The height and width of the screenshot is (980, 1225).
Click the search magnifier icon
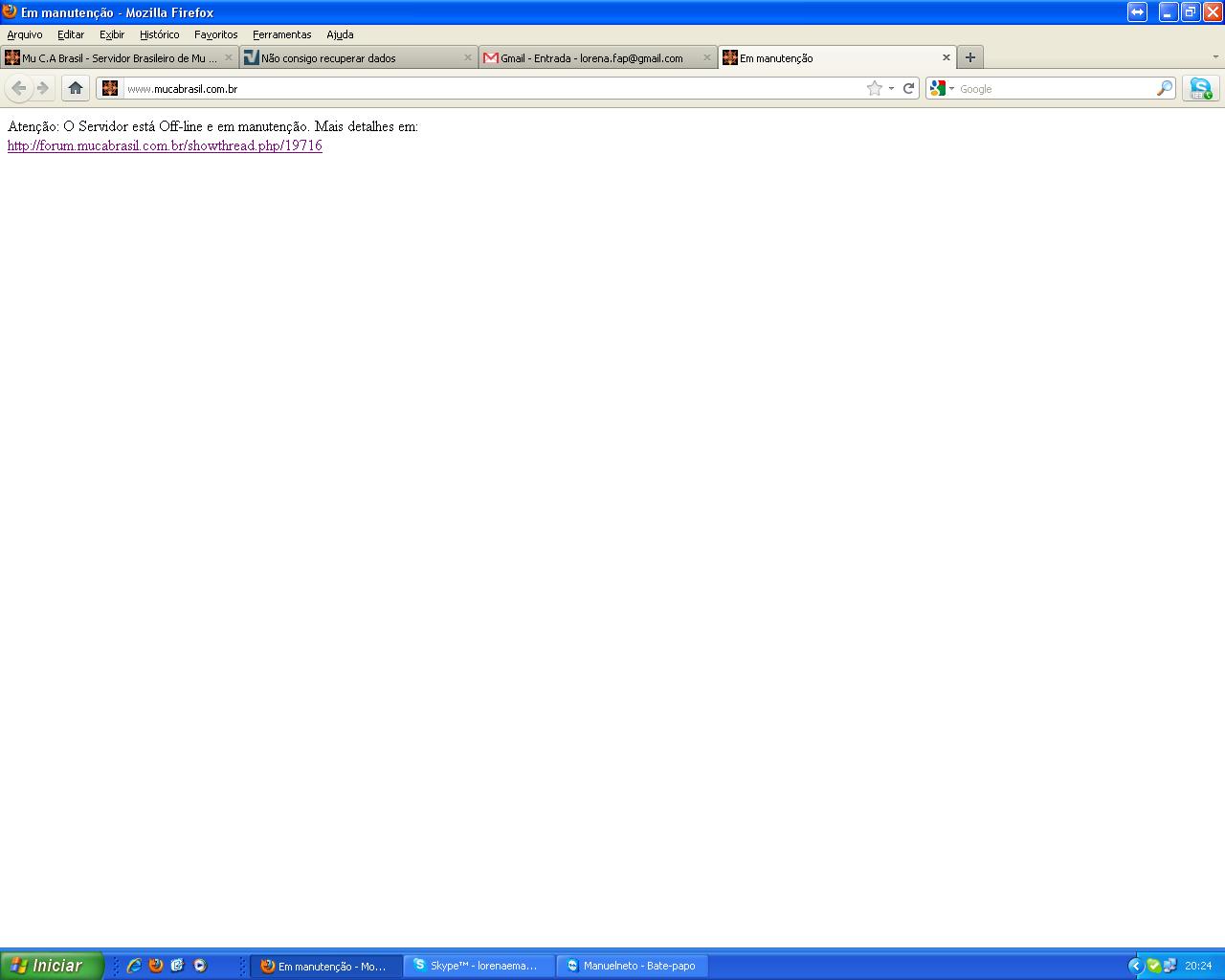point(1164,88)
